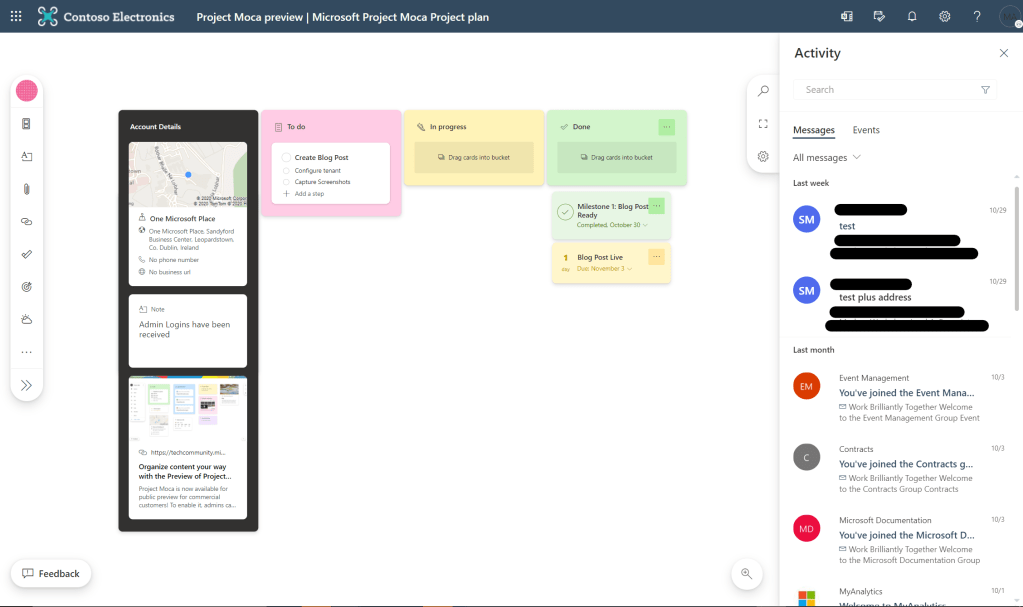The width and height of the screenshot is (1023, 607).
Task: Uncheck the Milestone 1 completed circle
Action: pyautogui.click(x=565, y=212)
